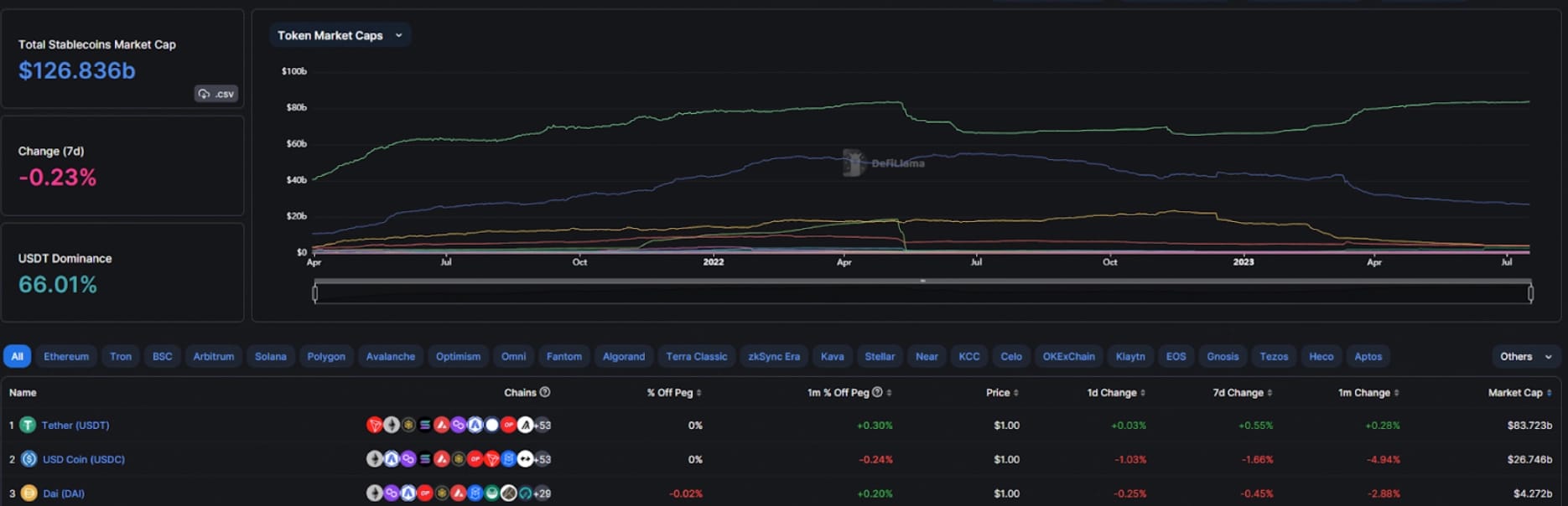
Task: Click the +53 chains badge for USD Coin
Action: pyautogui.click(x=543, y=459)
